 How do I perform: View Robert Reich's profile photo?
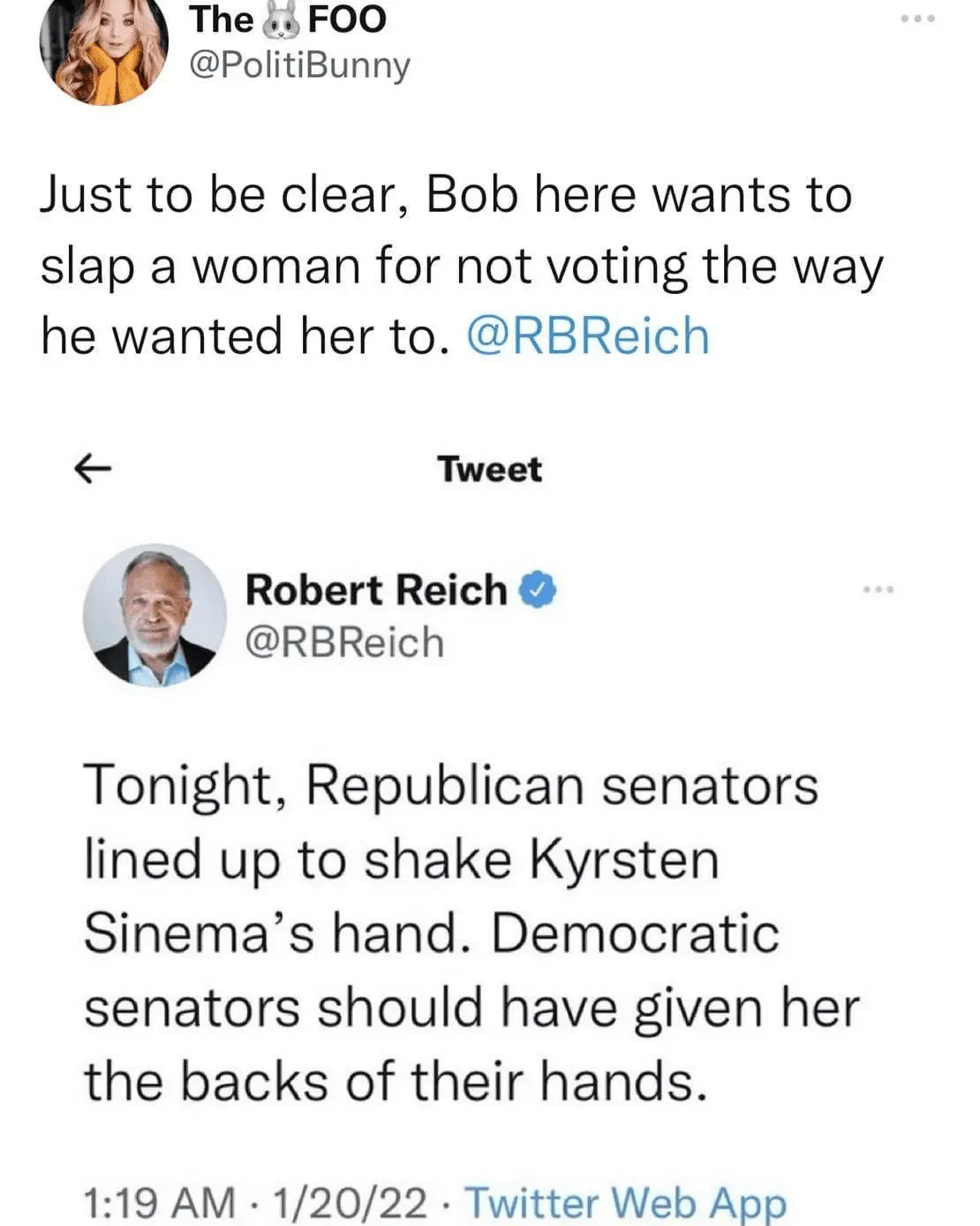pos(155,614)
